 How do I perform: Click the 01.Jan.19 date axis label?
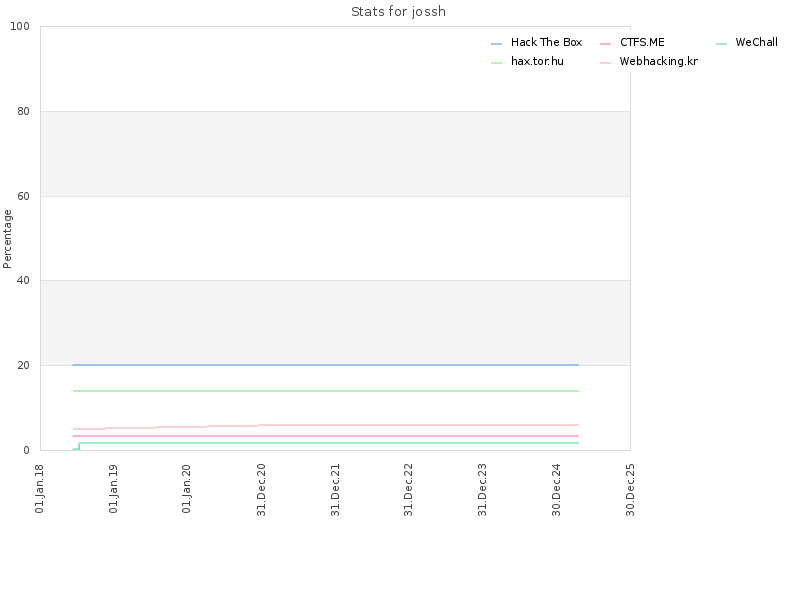point(113,489)
